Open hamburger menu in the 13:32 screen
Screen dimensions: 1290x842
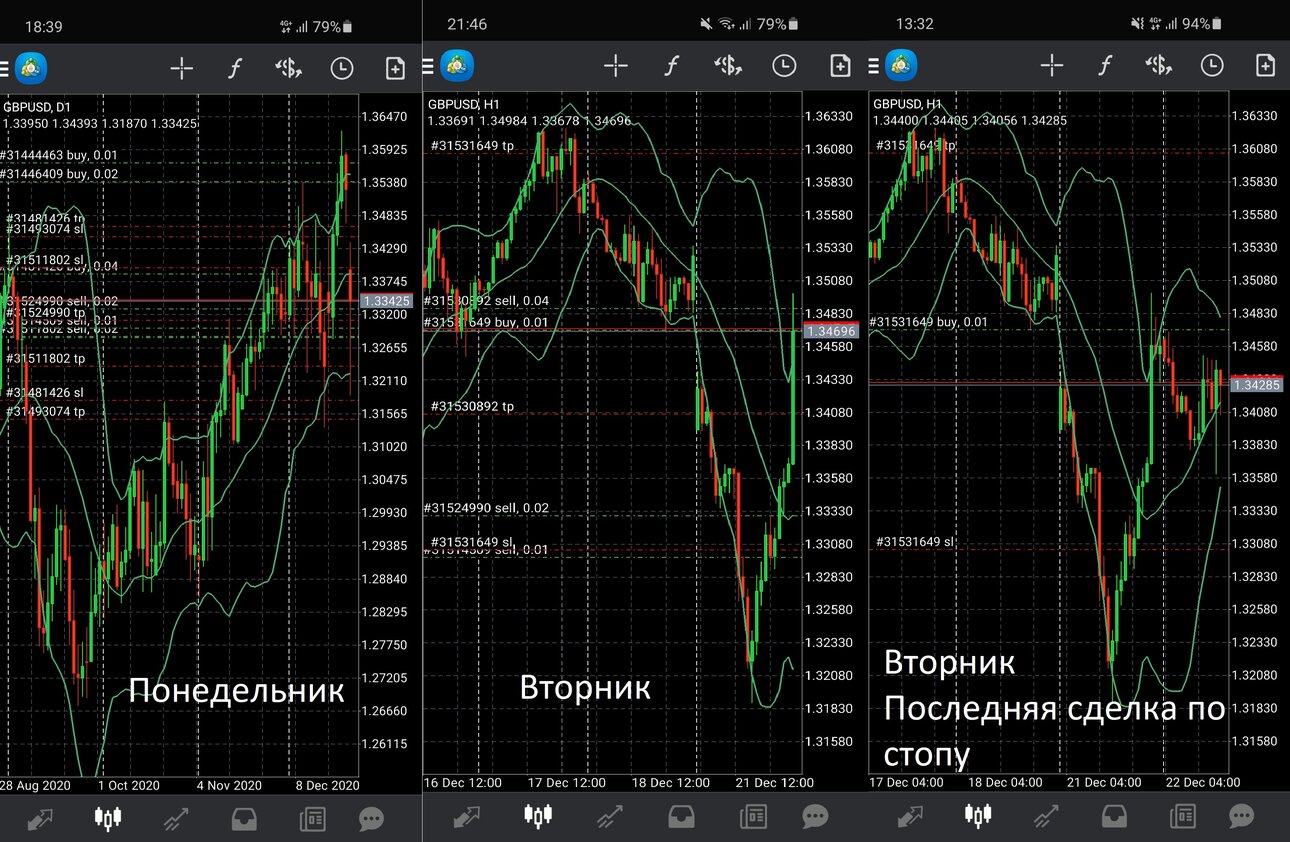pyautogui.click(x=875, y=66)
